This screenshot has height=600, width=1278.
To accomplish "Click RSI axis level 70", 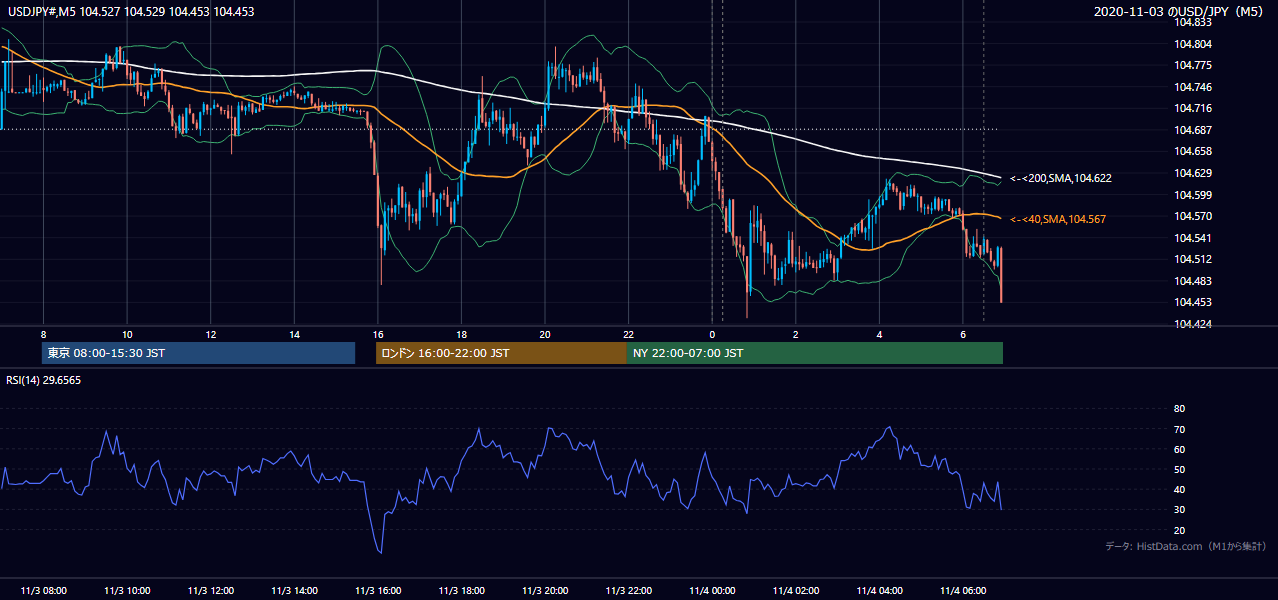I will [x=1179, y=429].
